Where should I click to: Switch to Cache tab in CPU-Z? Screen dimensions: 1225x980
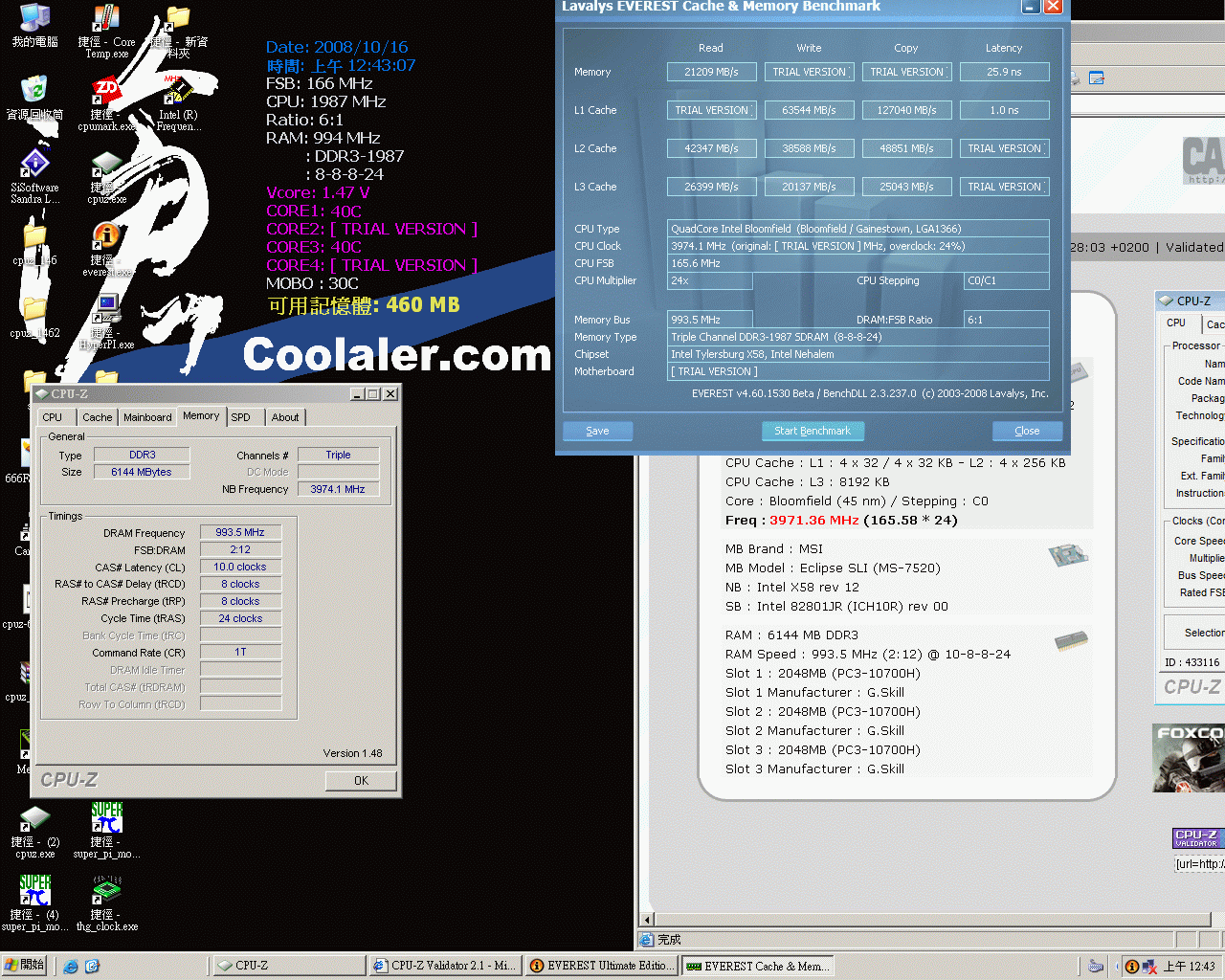tap(97, 417)
